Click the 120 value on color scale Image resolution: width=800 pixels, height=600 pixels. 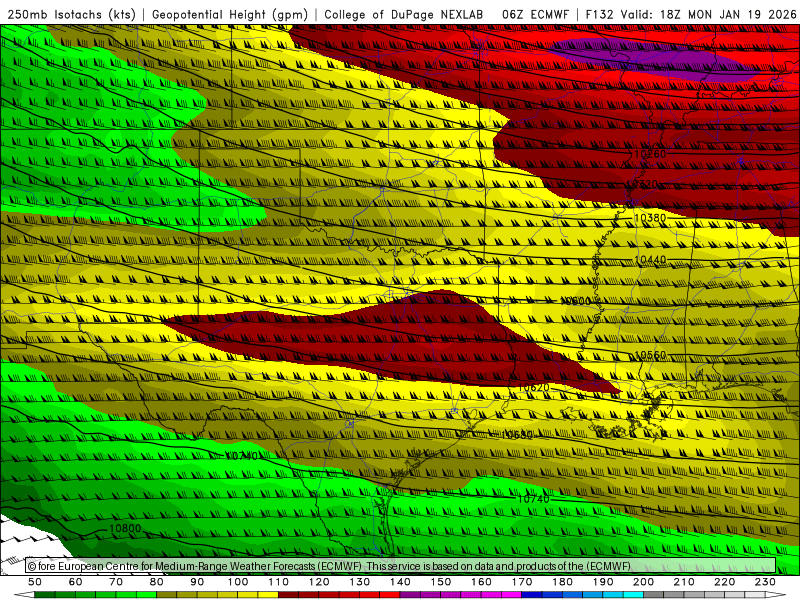319,582
